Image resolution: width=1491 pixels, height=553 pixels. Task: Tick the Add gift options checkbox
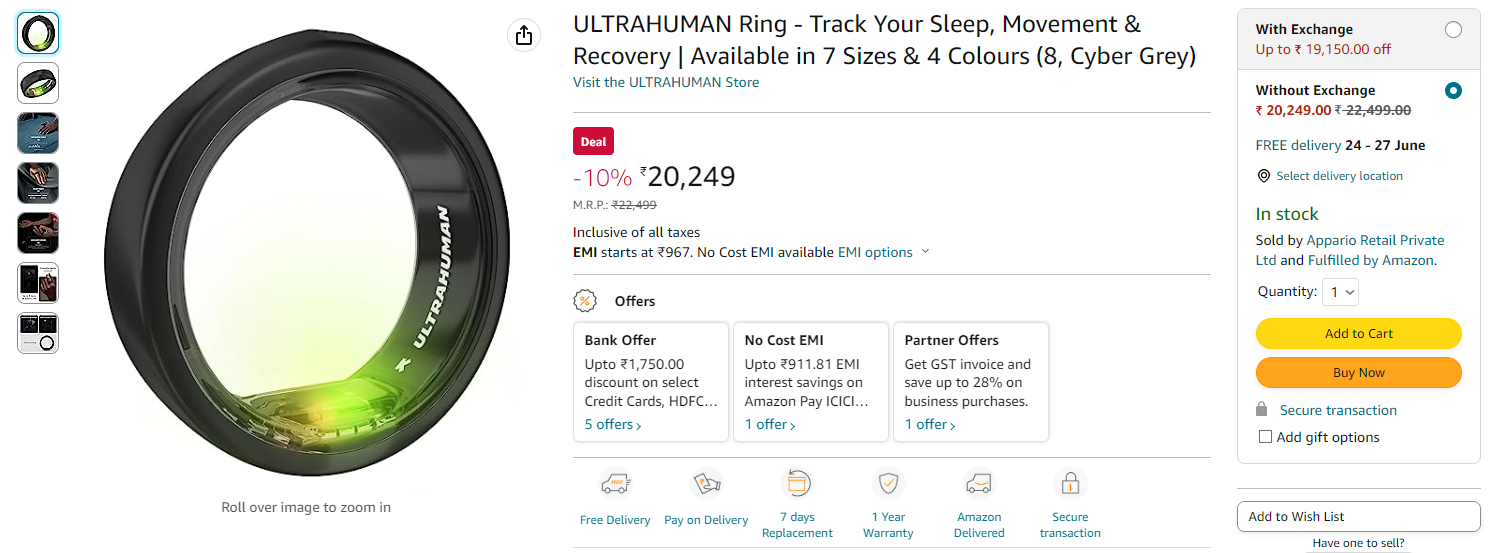1266,437
